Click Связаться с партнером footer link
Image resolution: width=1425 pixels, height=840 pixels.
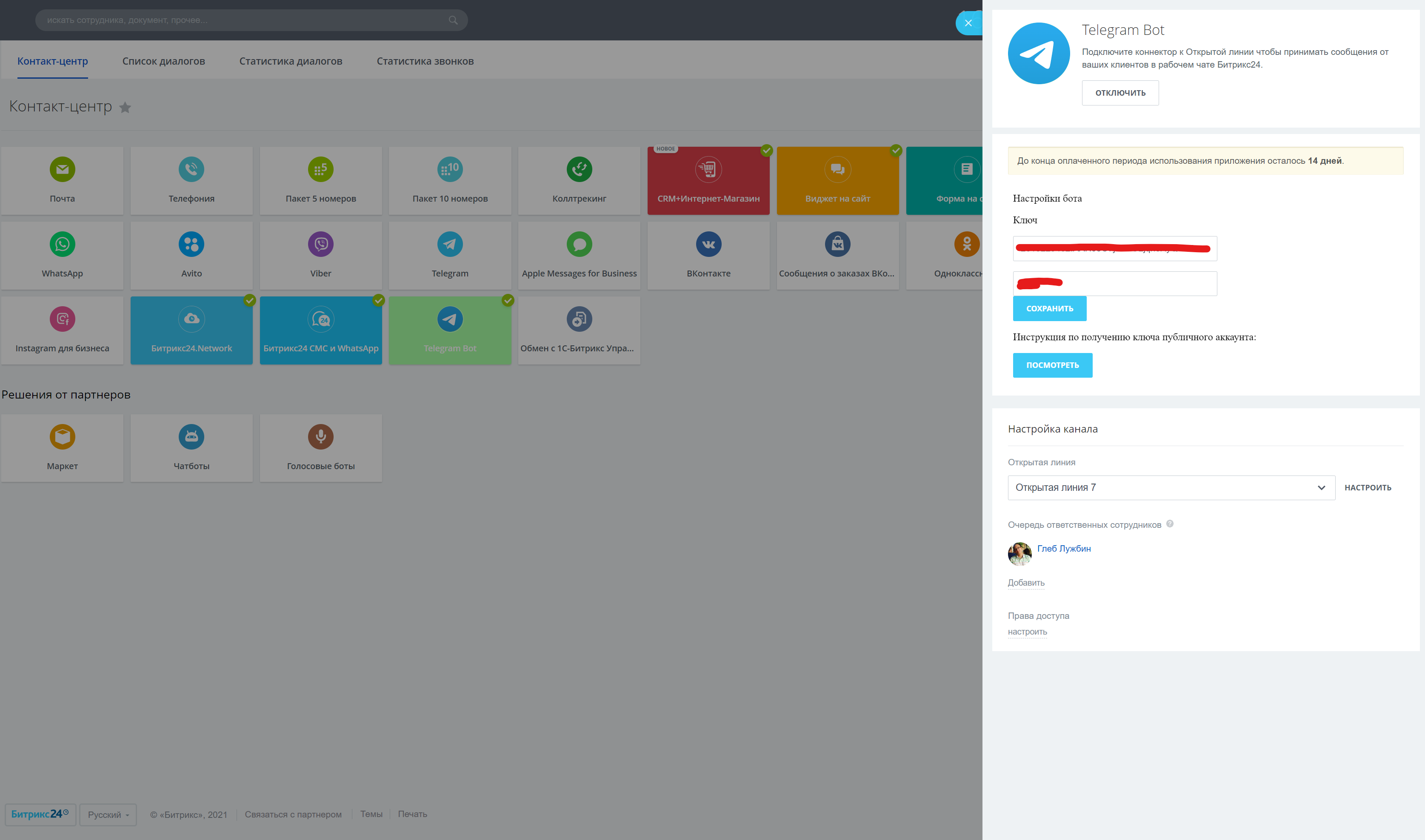tap(293, 814)
